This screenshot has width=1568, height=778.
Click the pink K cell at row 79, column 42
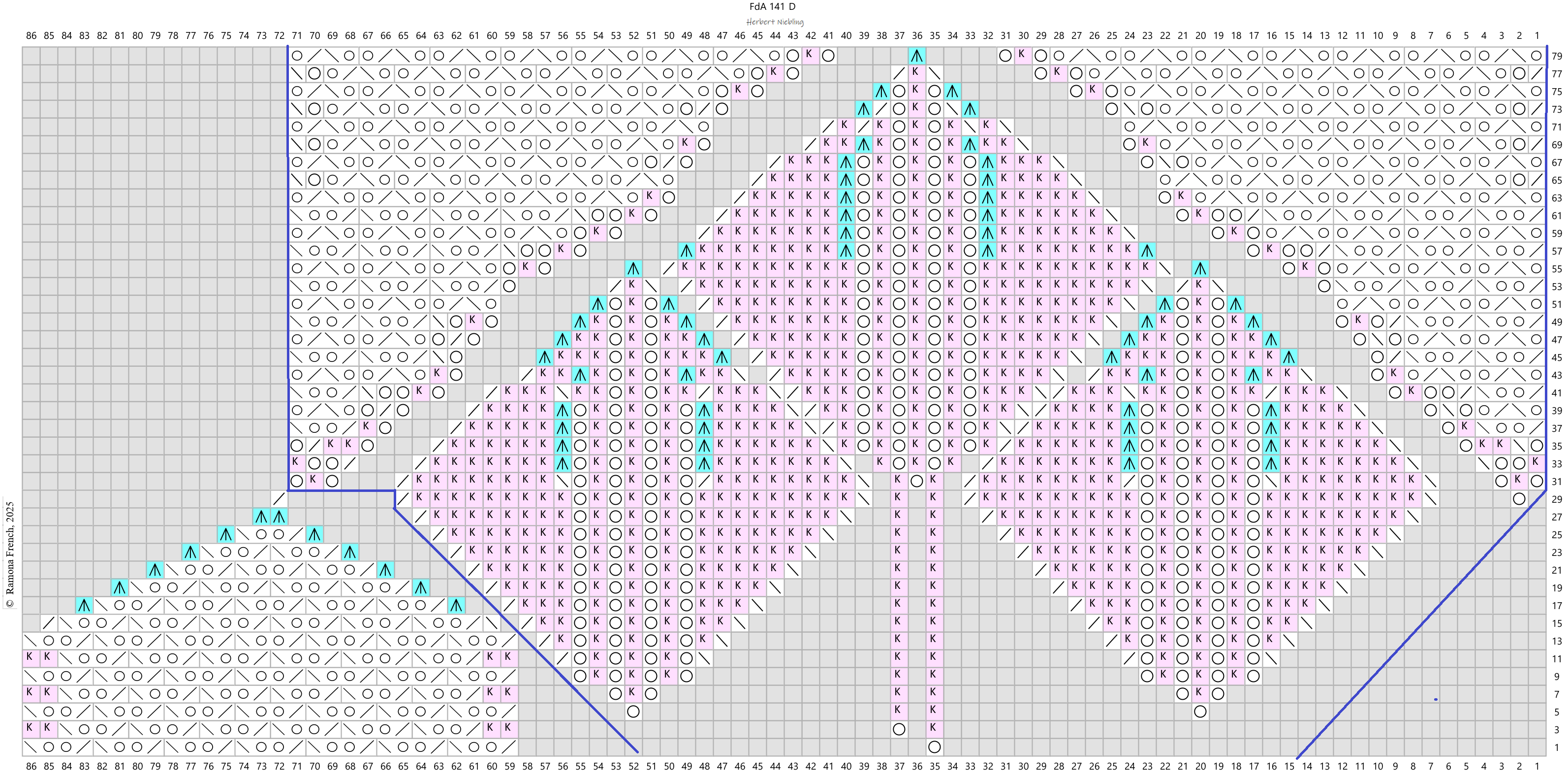point(810,56)
